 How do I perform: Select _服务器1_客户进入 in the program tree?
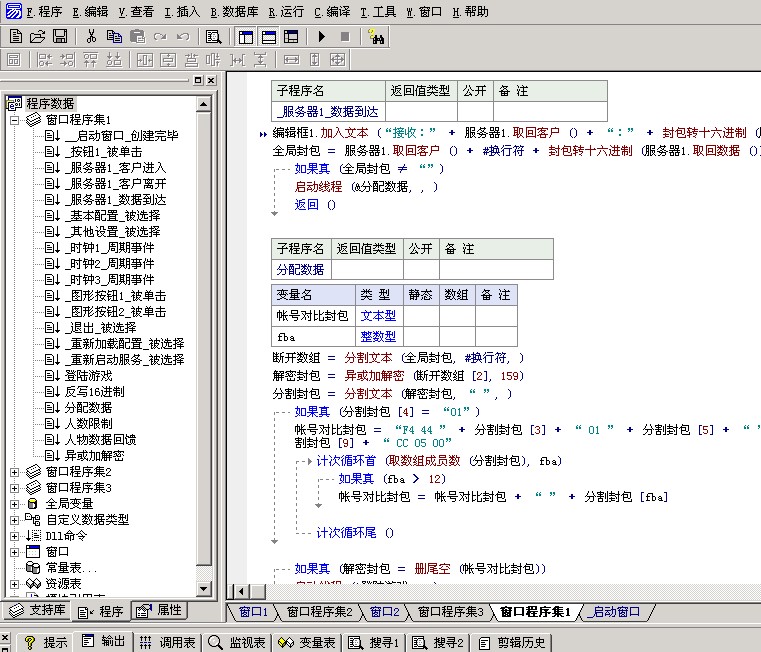click(117, 168)
